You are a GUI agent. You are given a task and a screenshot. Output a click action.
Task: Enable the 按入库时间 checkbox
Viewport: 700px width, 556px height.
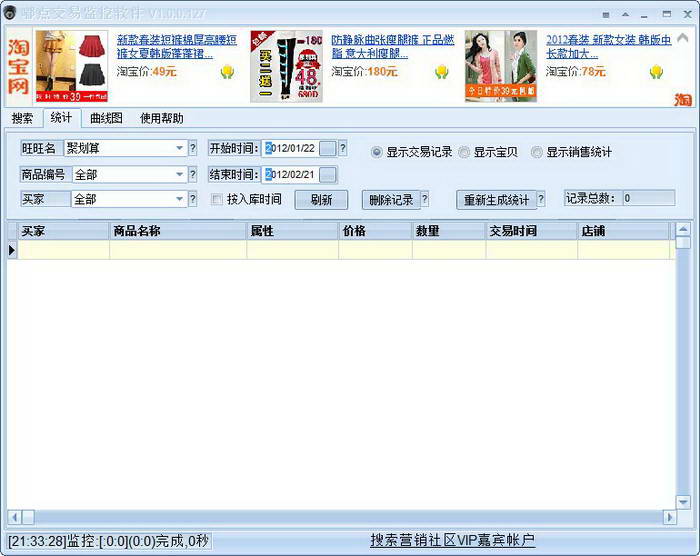point(217,199)
